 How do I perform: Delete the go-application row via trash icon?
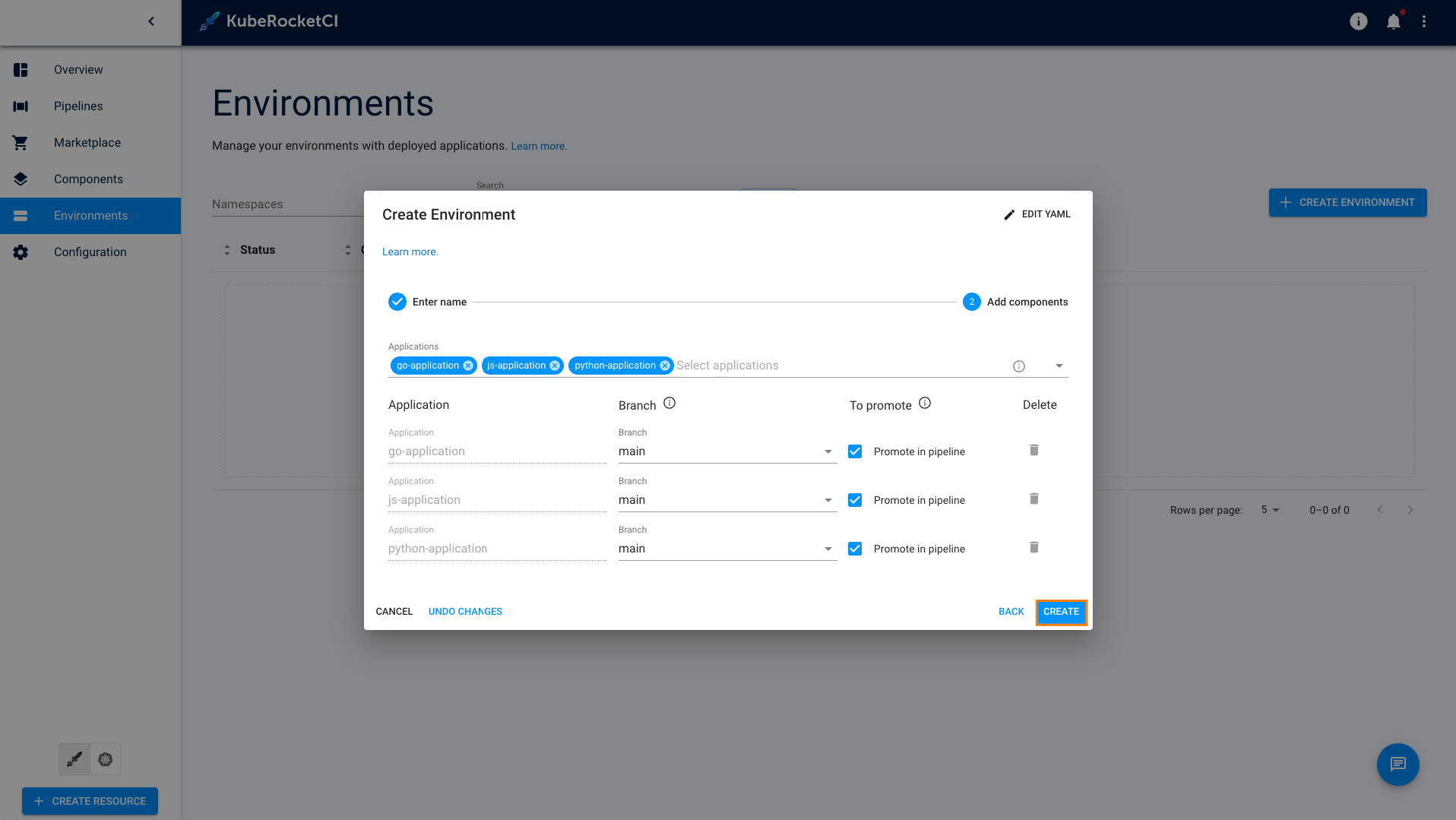[x=1033, y=450]
